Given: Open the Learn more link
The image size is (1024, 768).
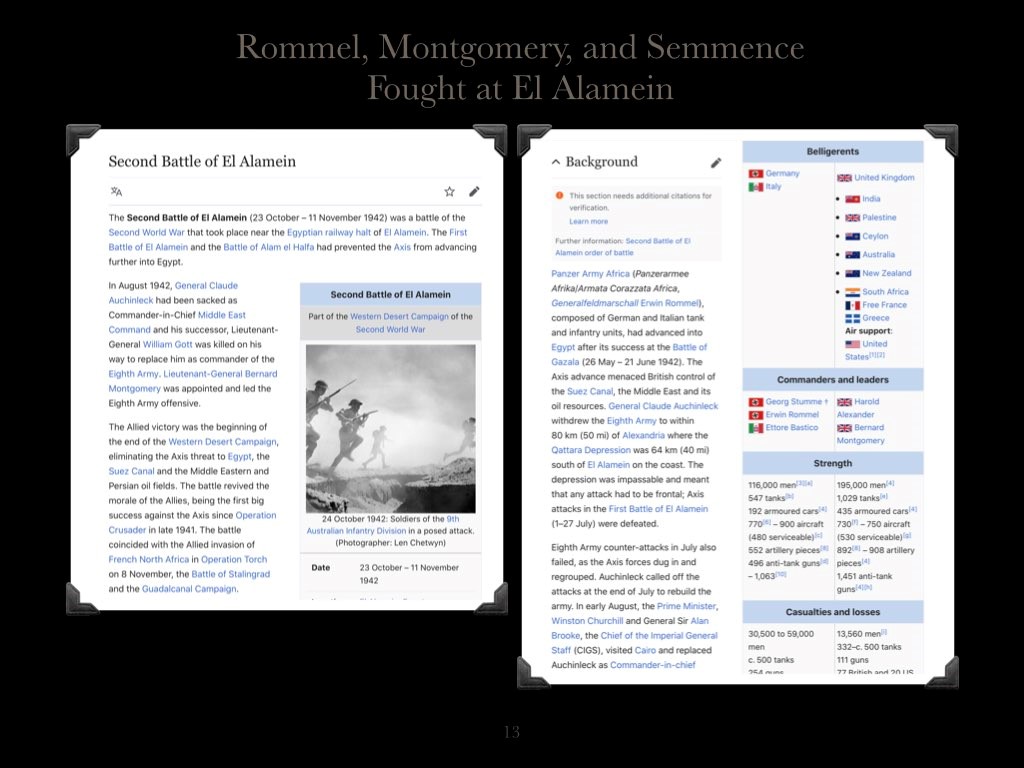Looking at the screenshot, I should click(588, 221).
